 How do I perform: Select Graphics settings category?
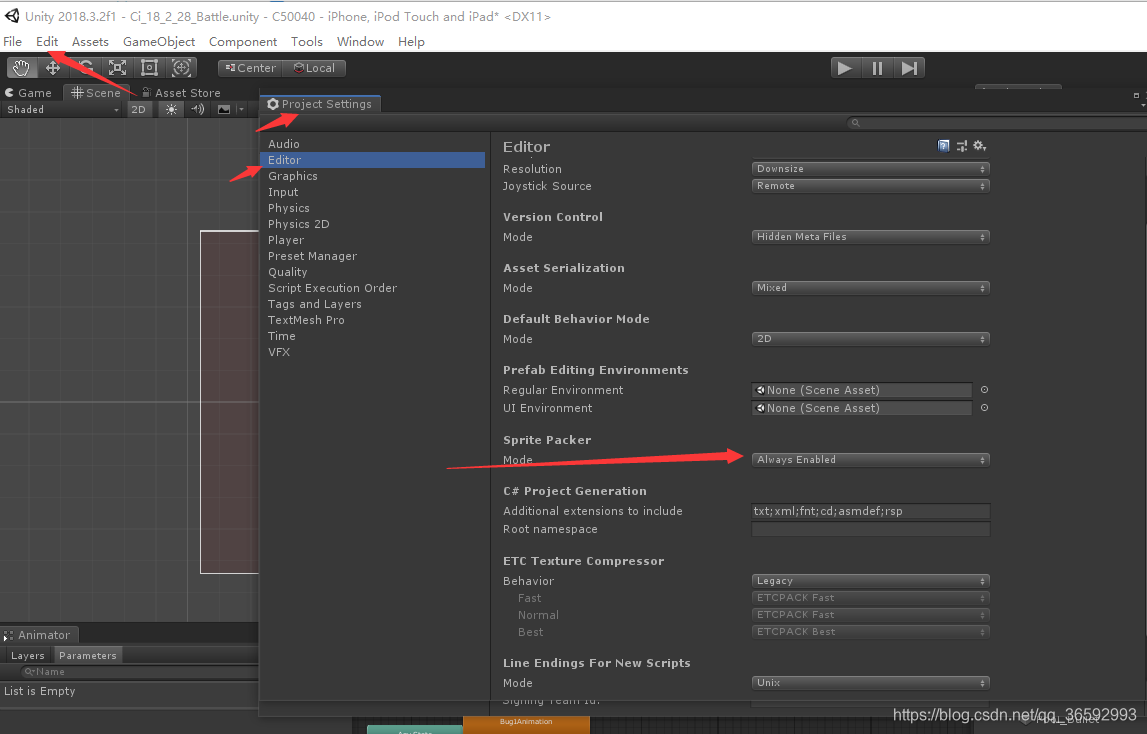372,176
